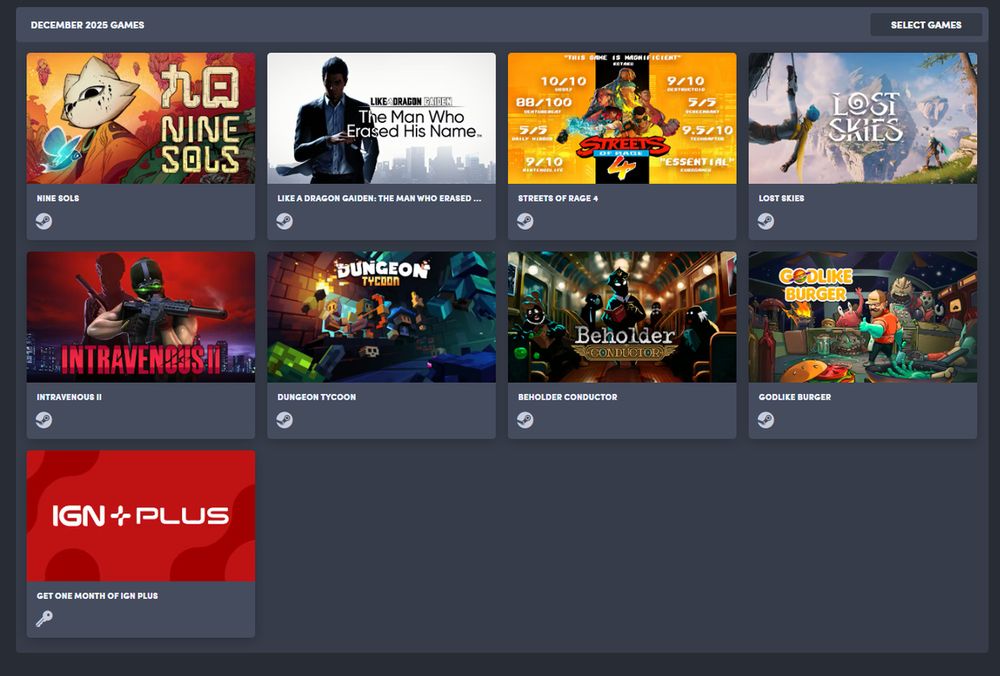Open the Lost Skies cover image
This screenshot has height=676, width=1000.
[863, 119]
